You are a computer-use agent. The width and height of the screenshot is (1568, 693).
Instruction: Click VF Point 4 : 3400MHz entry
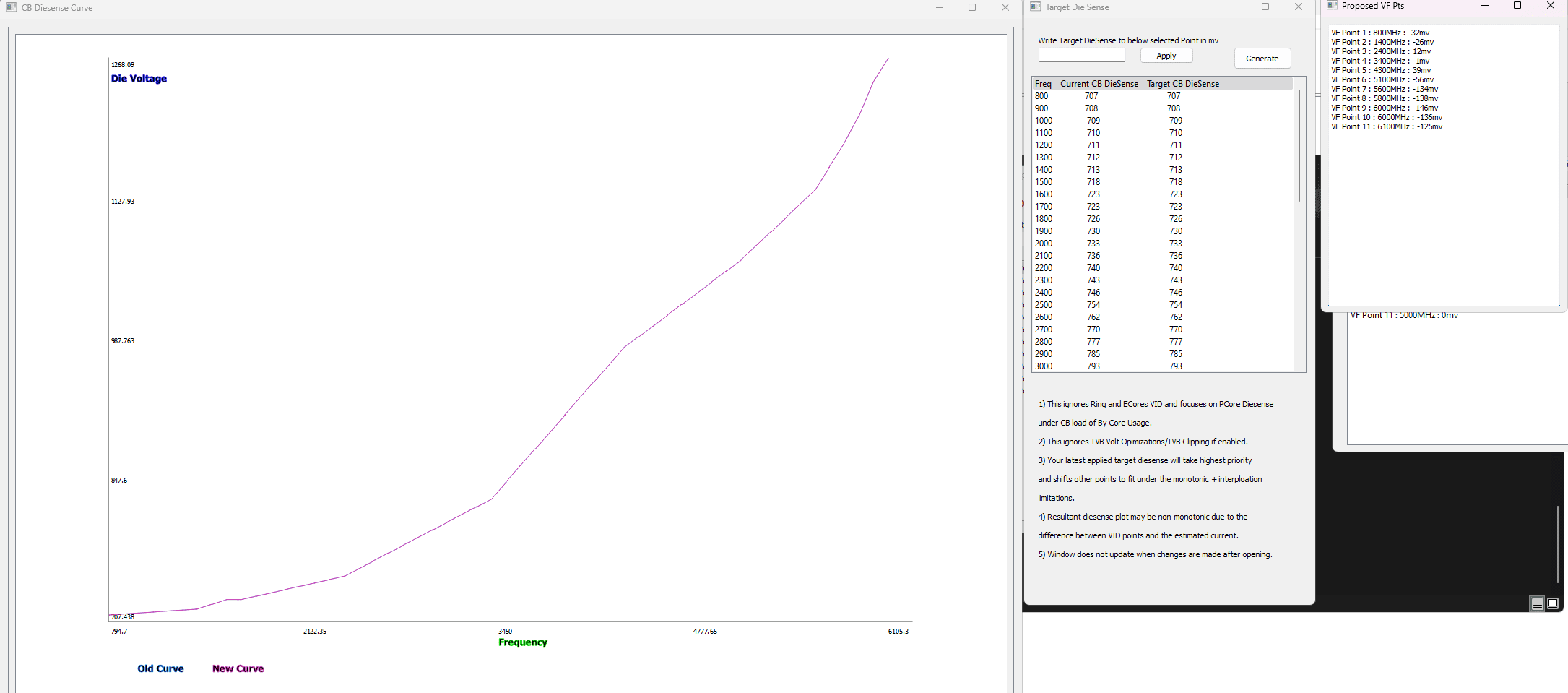click(1380, 61)
